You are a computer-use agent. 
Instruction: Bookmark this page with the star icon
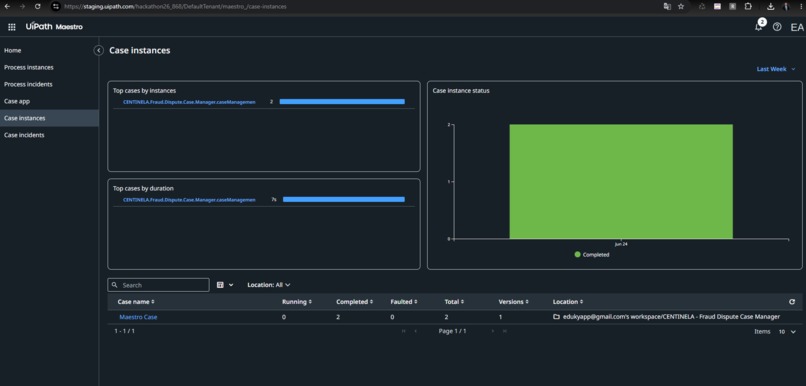[681, 6]
